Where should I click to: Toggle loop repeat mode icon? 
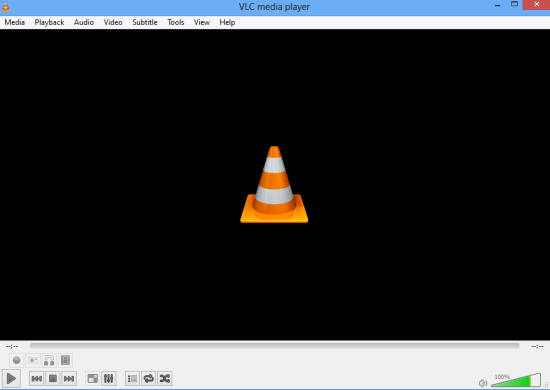point(149,378)
